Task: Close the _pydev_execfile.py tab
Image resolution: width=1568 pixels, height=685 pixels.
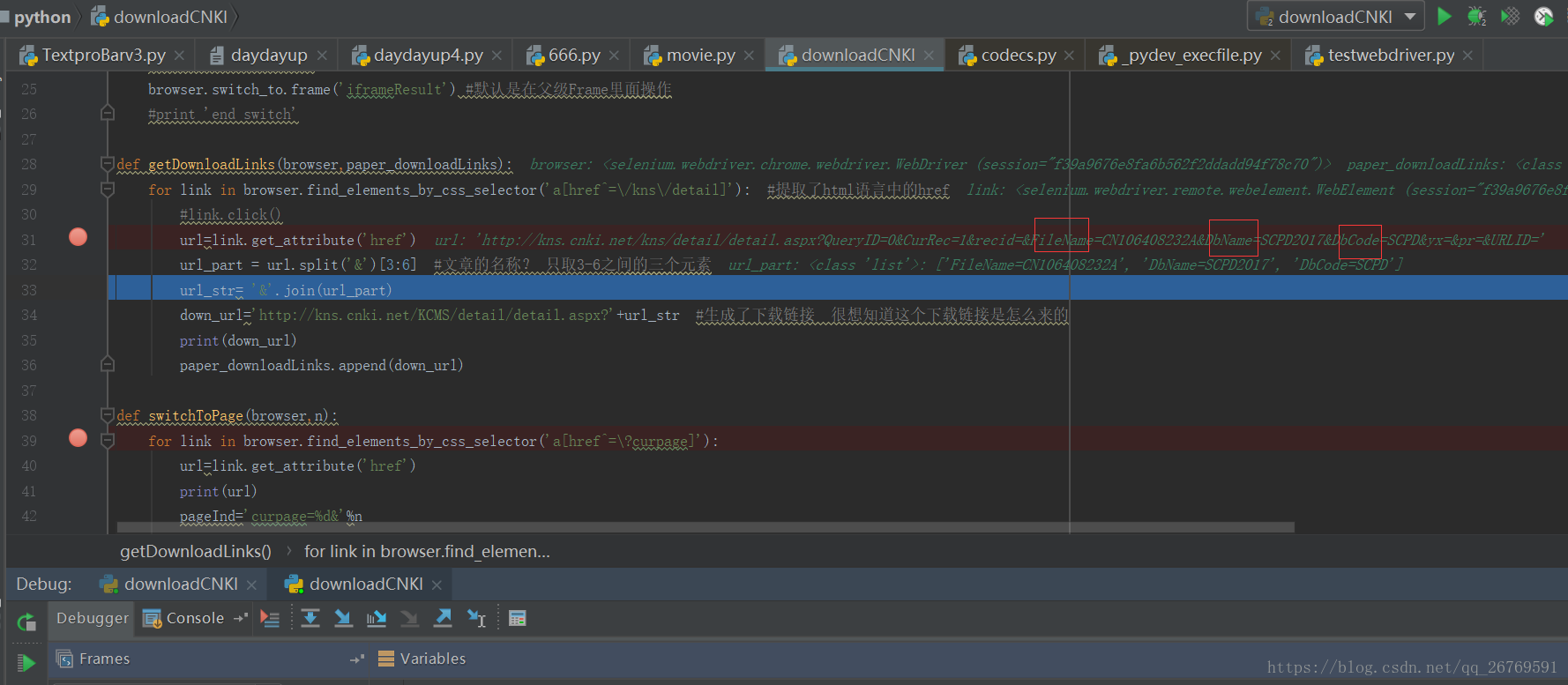Action: 1275,56
